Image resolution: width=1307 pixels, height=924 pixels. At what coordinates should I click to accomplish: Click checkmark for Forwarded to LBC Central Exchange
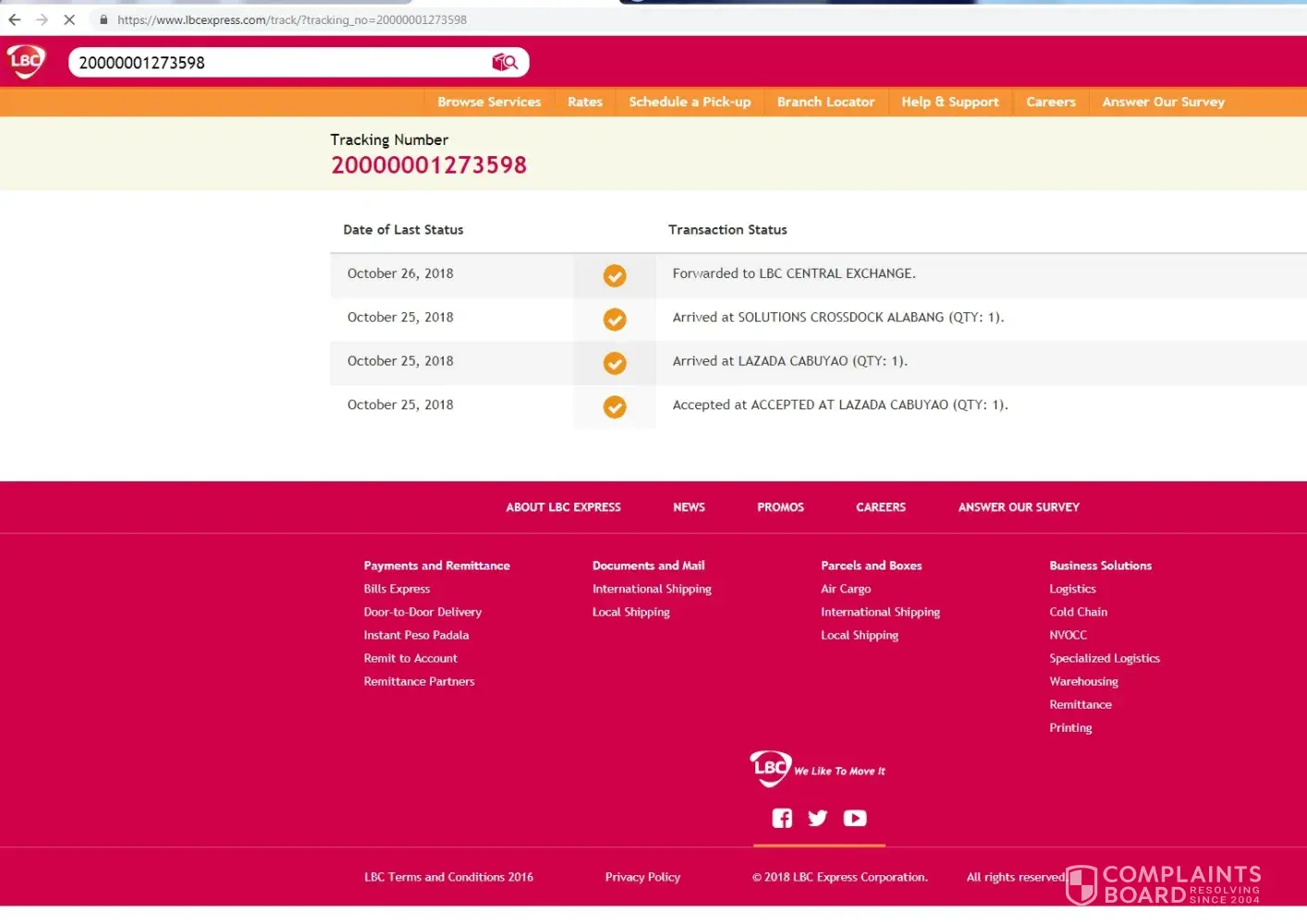[x=615, y=275]
